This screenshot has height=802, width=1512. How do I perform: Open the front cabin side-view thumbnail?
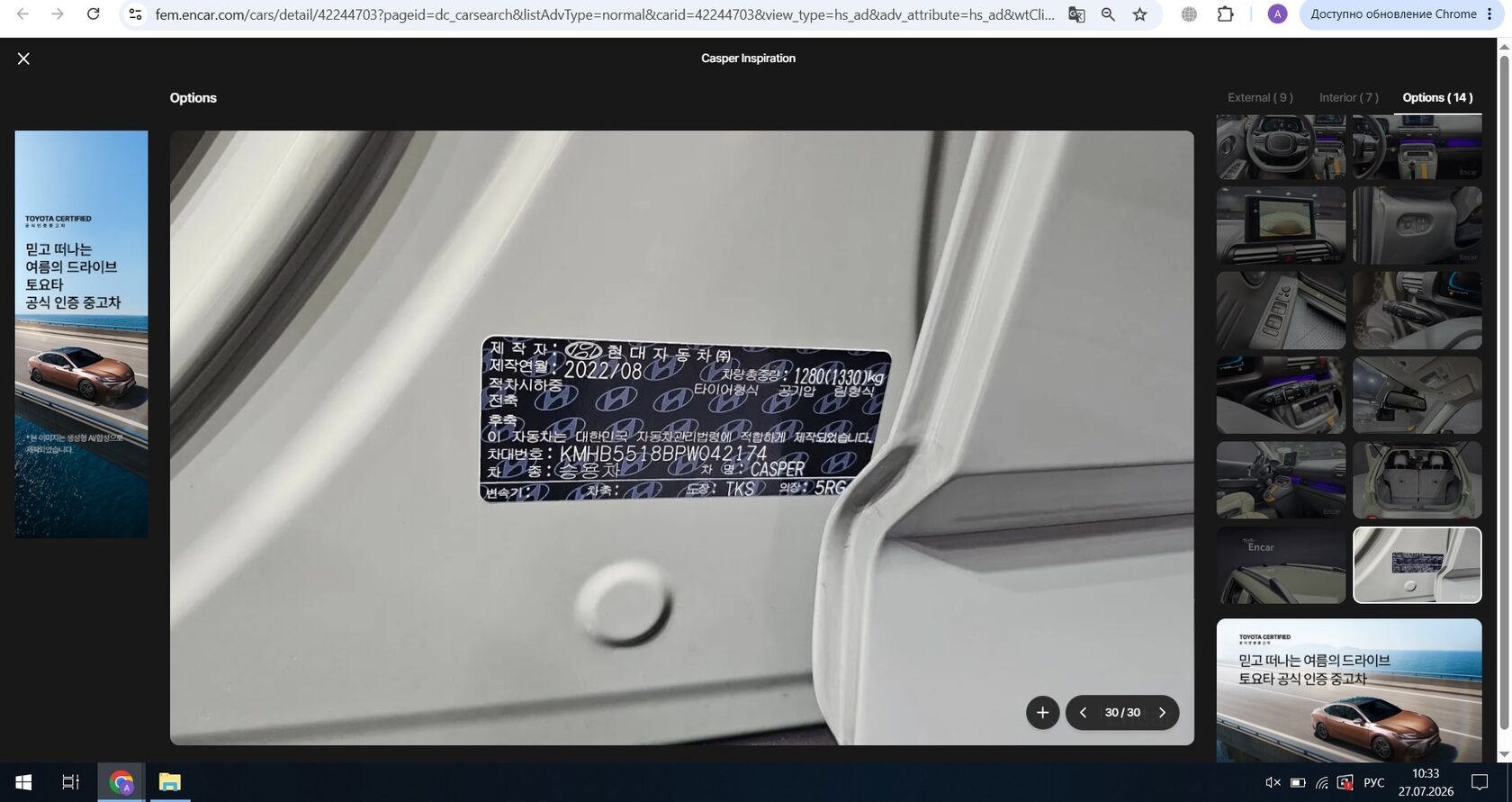click(x=1281, y=480)
